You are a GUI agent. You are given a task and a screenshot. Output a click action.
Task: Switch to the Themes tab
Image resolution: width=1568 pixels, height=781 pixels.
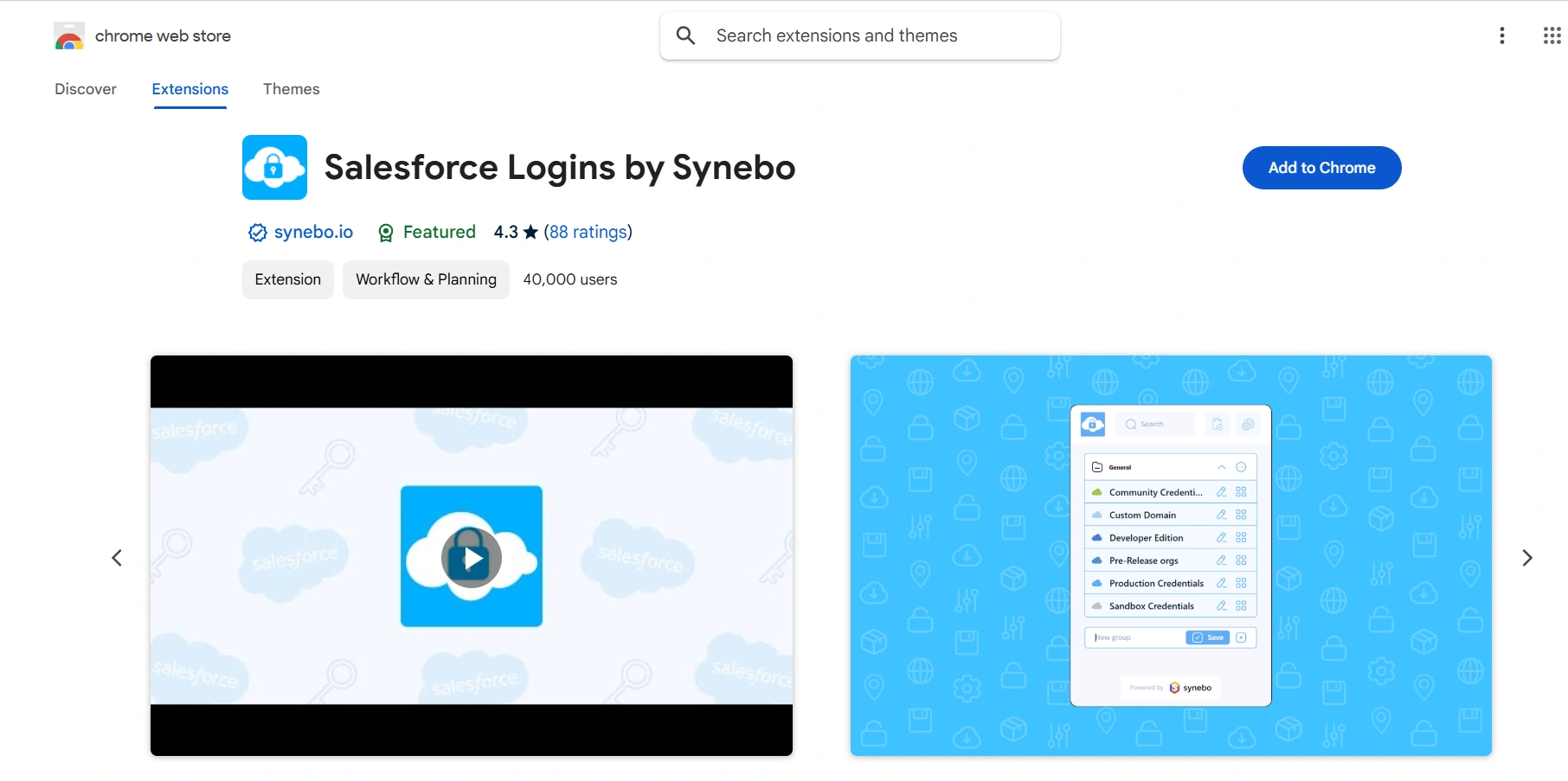click(291, 88)
